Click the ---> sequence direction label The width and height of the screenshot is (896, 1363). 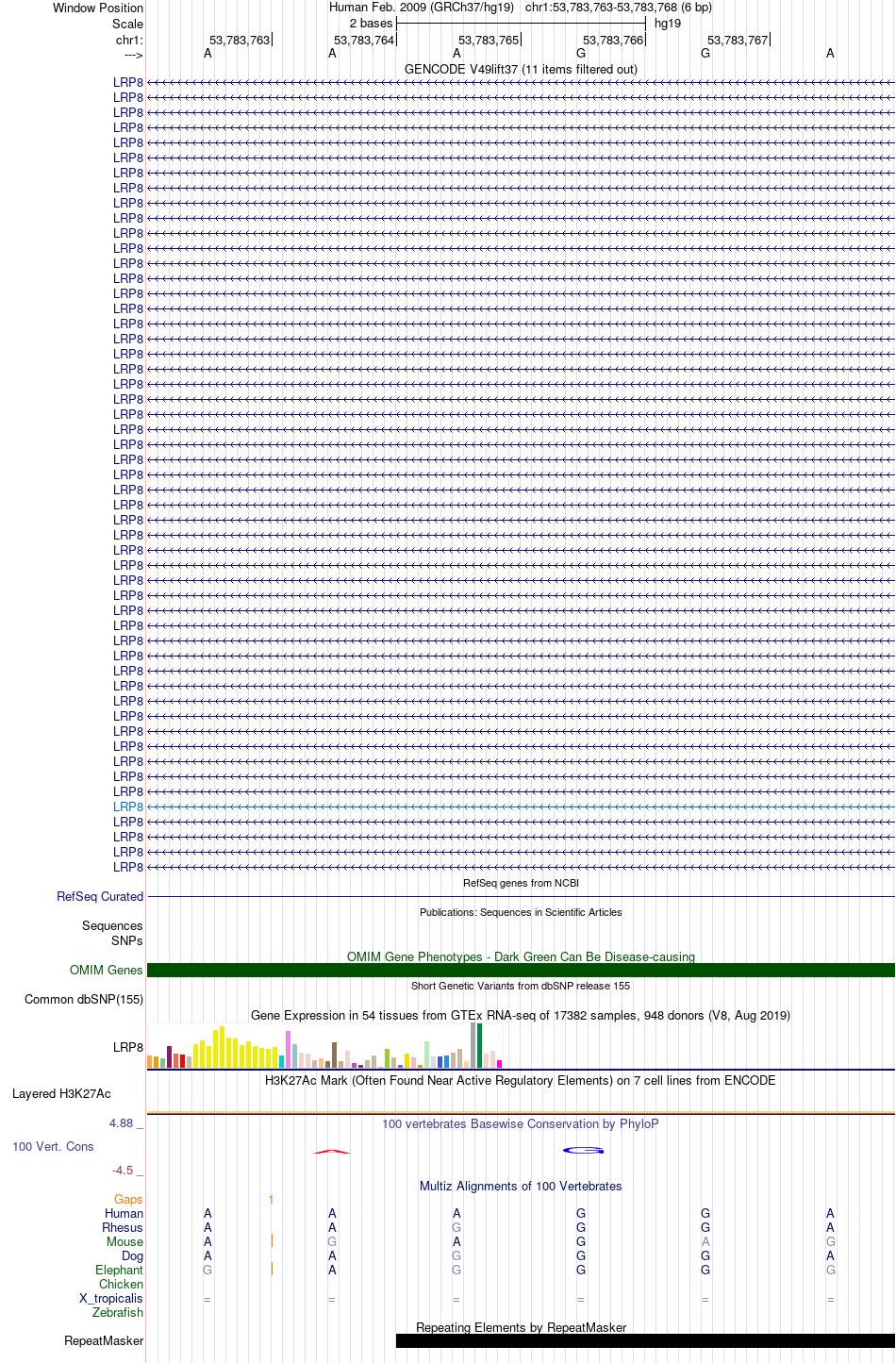pos(133,55)
